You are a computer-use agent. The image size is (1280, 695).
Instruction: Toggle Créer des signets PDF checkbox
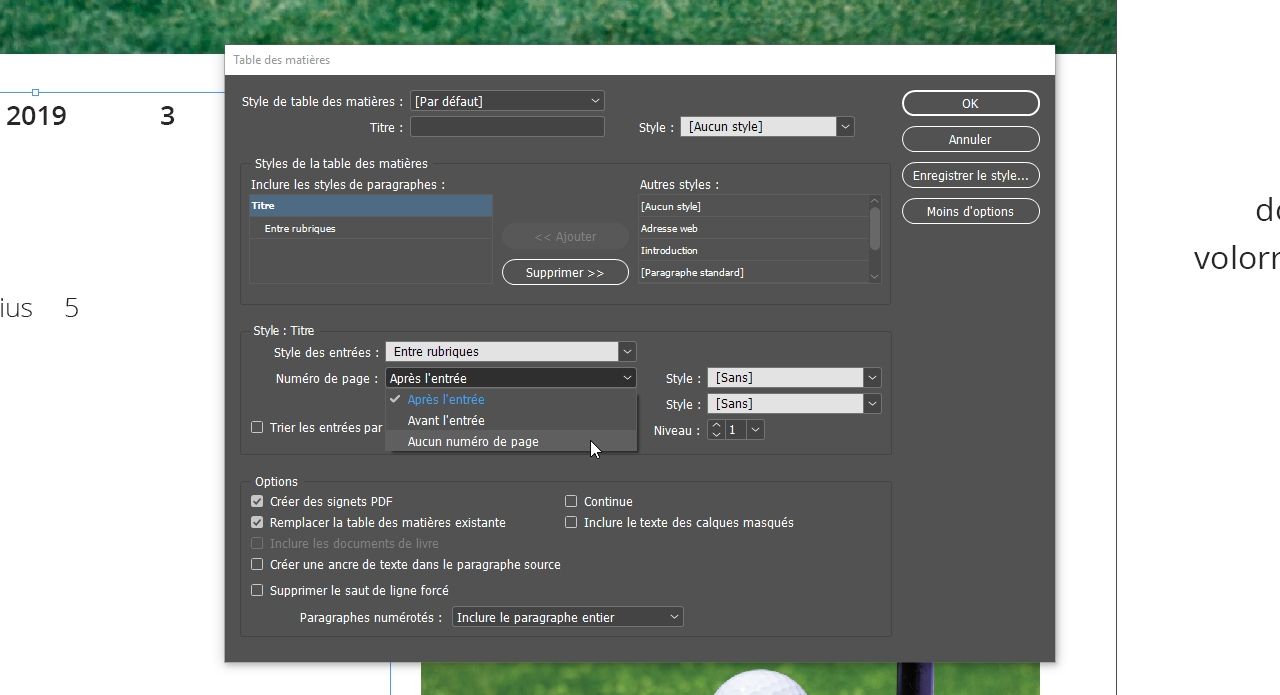(x=257, y=501)
